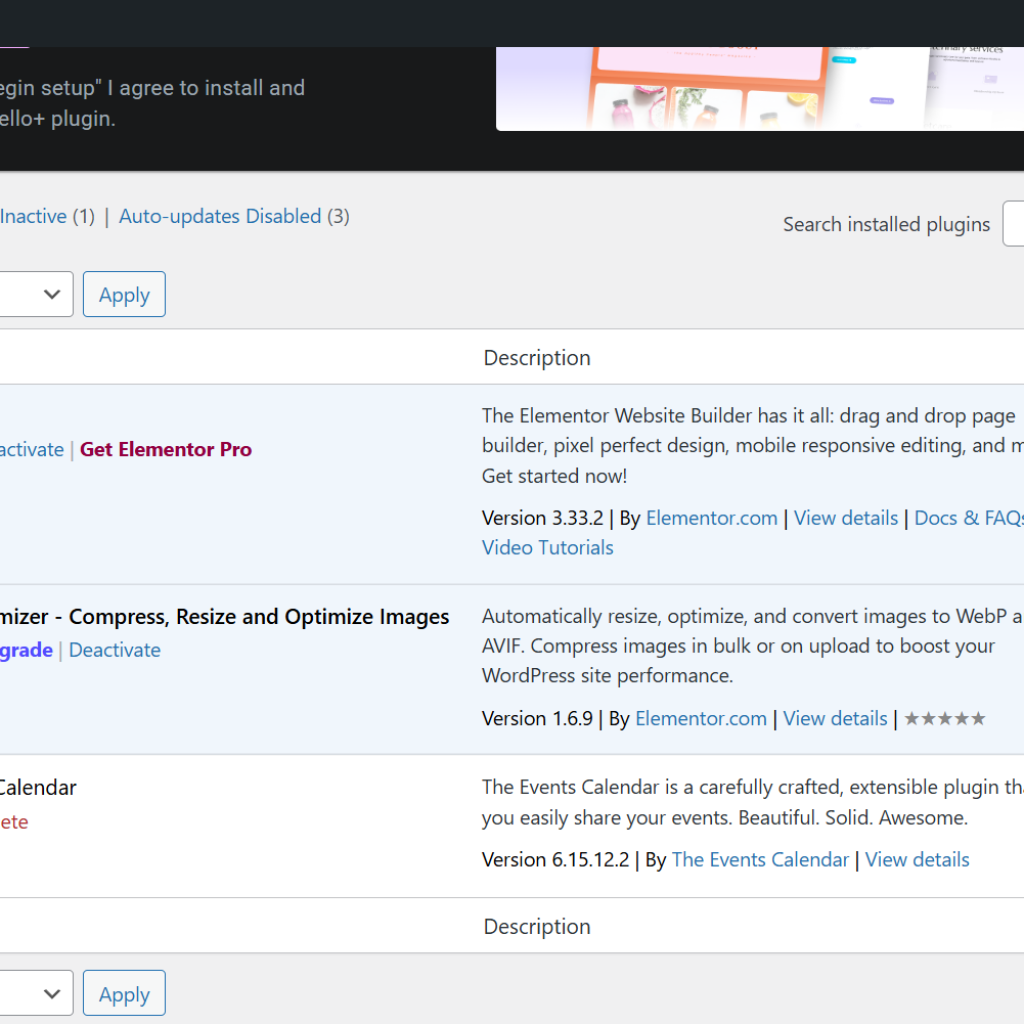Filter plugins by Inactive
Image resolution: width=1024 pixels, height=1024 pixels.
pos(33,216)
